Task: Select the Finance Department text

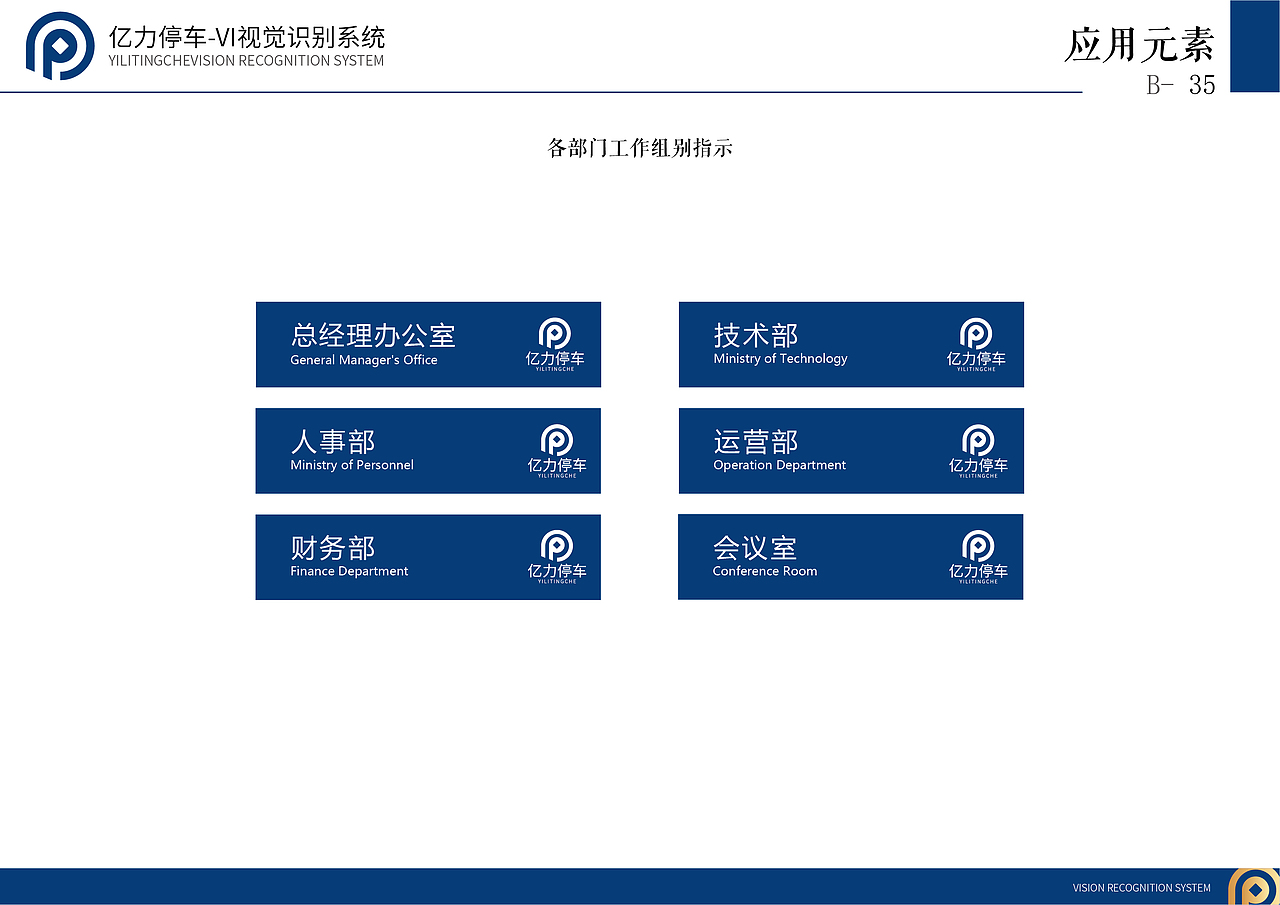Action: click(349, 572)
